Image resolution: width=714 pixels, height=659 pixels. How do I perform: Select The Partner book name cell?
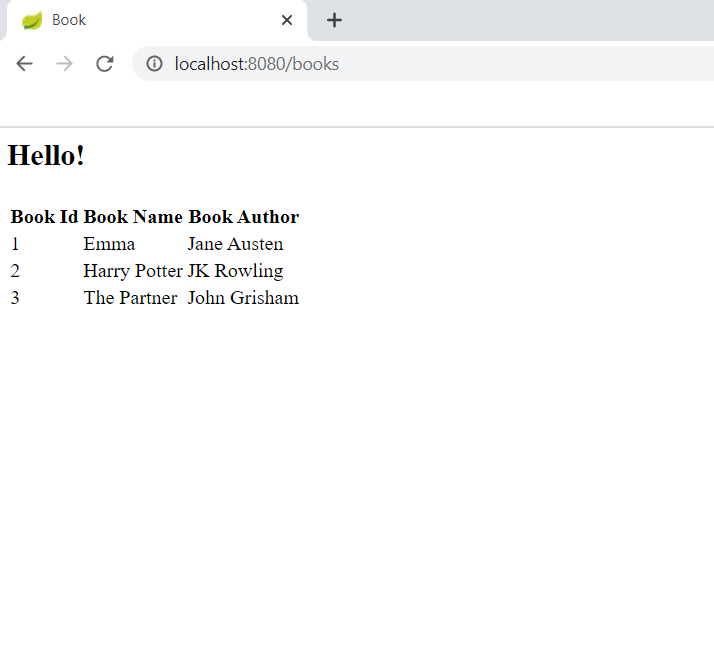(x=130, y=298)
